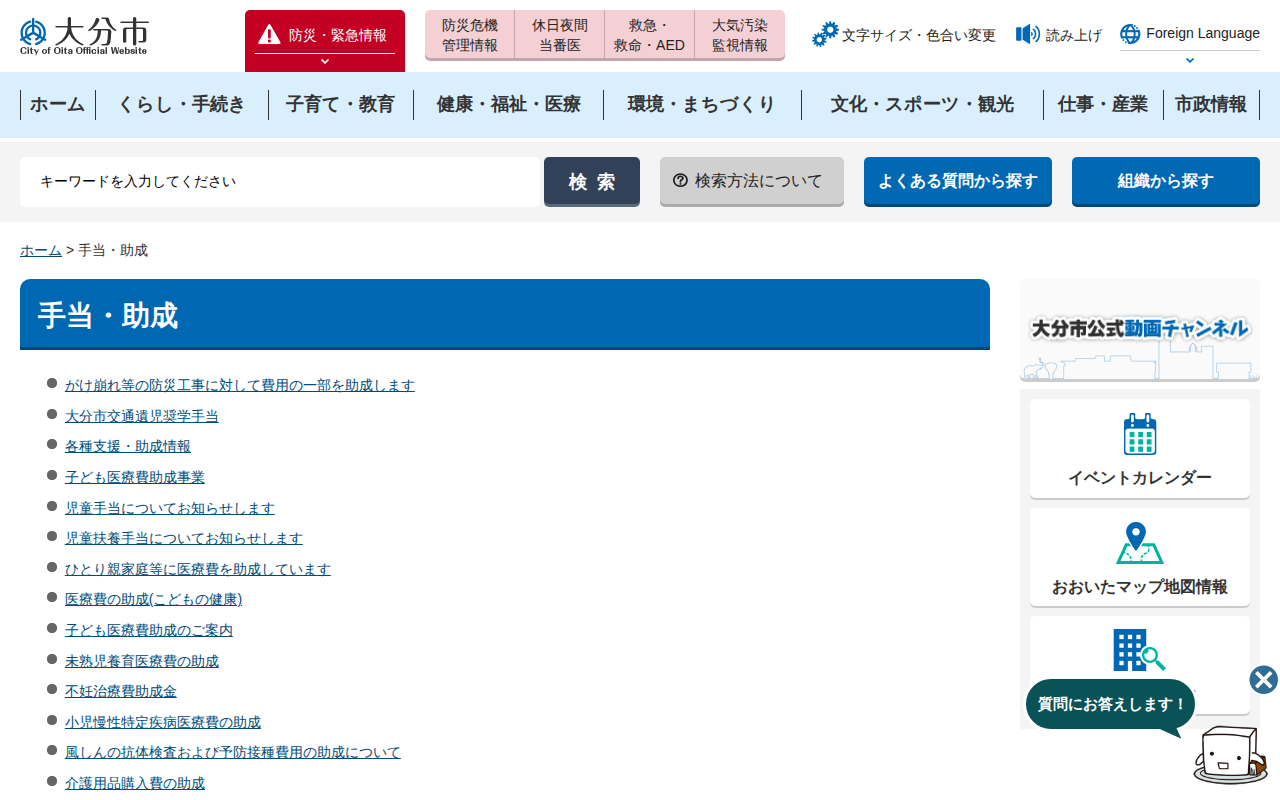Open the ひとり親家庭等に医療費 link
Image resolution: width=1280 pixels, height=800 pixels.
(x=198, y=569)
